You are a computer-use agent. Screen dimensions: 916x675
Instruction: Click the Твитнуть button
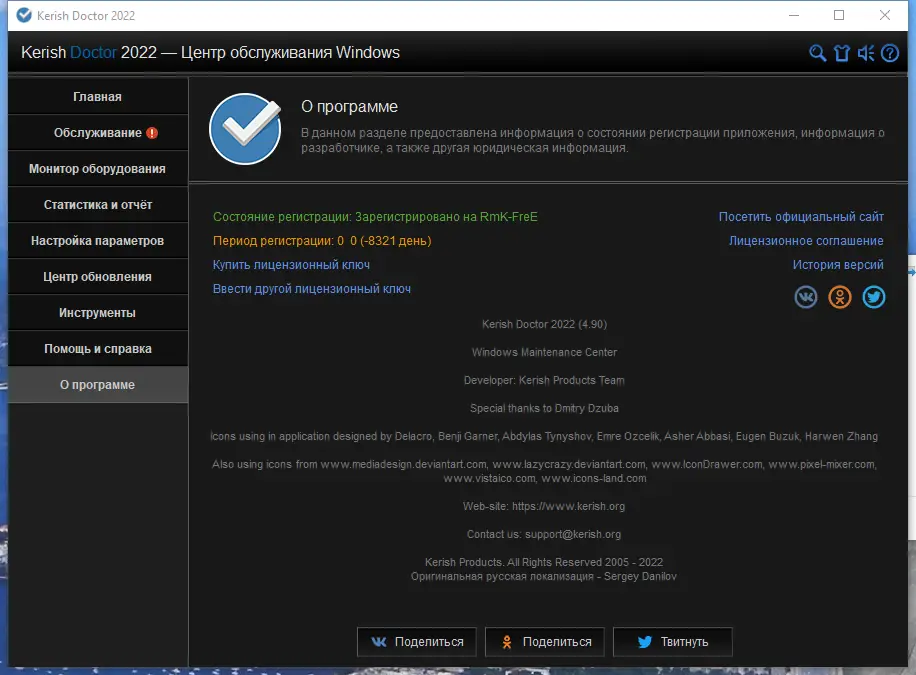(672, 642)
